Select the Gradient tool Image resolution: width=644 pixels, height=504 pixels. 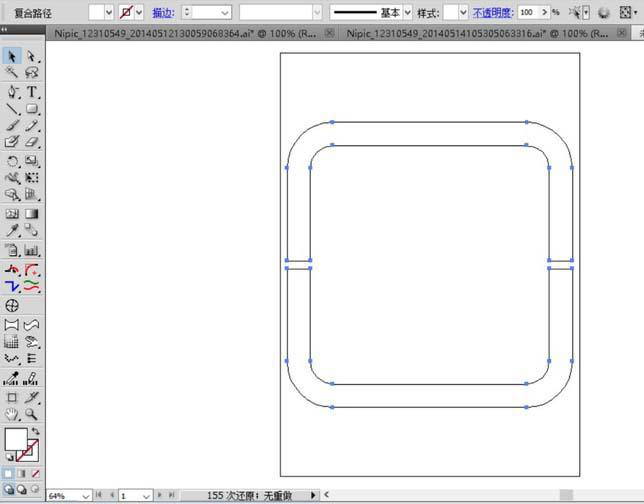pyautogui.click(x=32, y=214)
